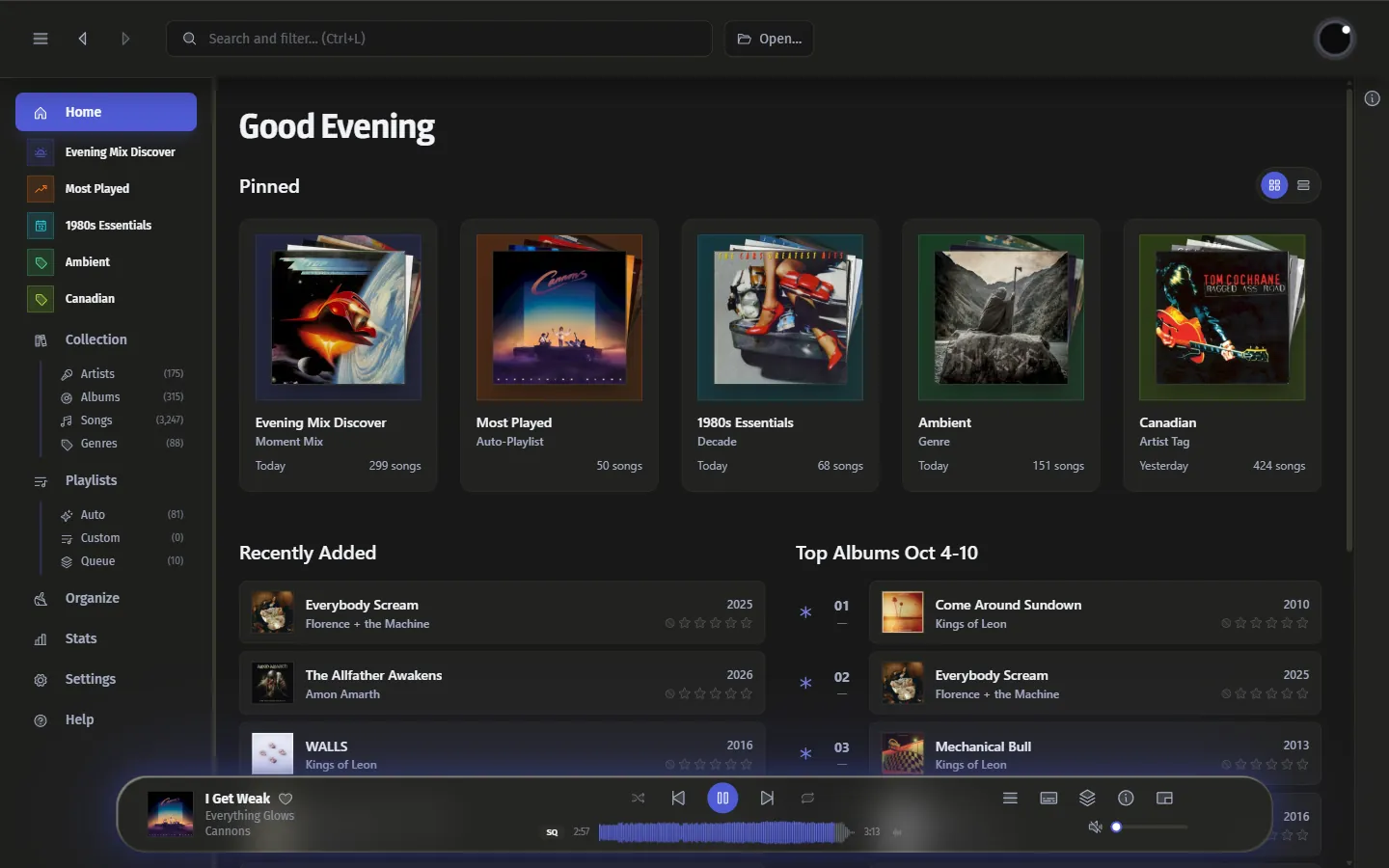Open the lyrics panel icon in the player
Viewport: 1389px width, 868px height.
click(1049, 798)
